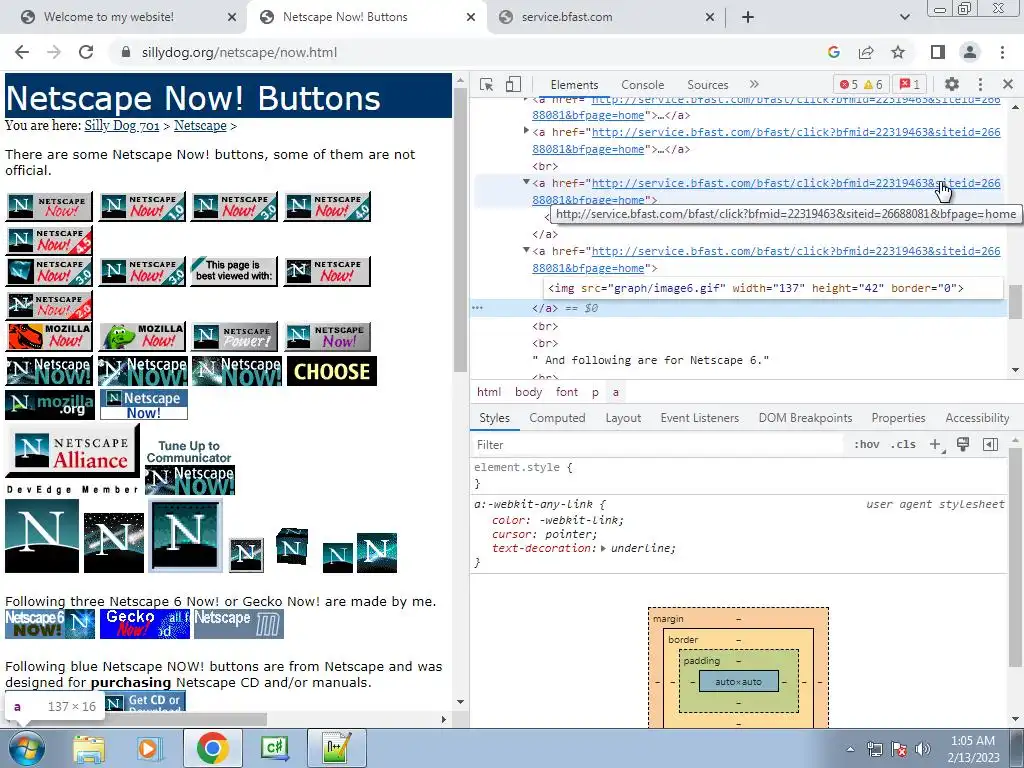
Task: Open node actions ellipsis beside </a>
Action: pyautogui.click(x=478, y=308)
